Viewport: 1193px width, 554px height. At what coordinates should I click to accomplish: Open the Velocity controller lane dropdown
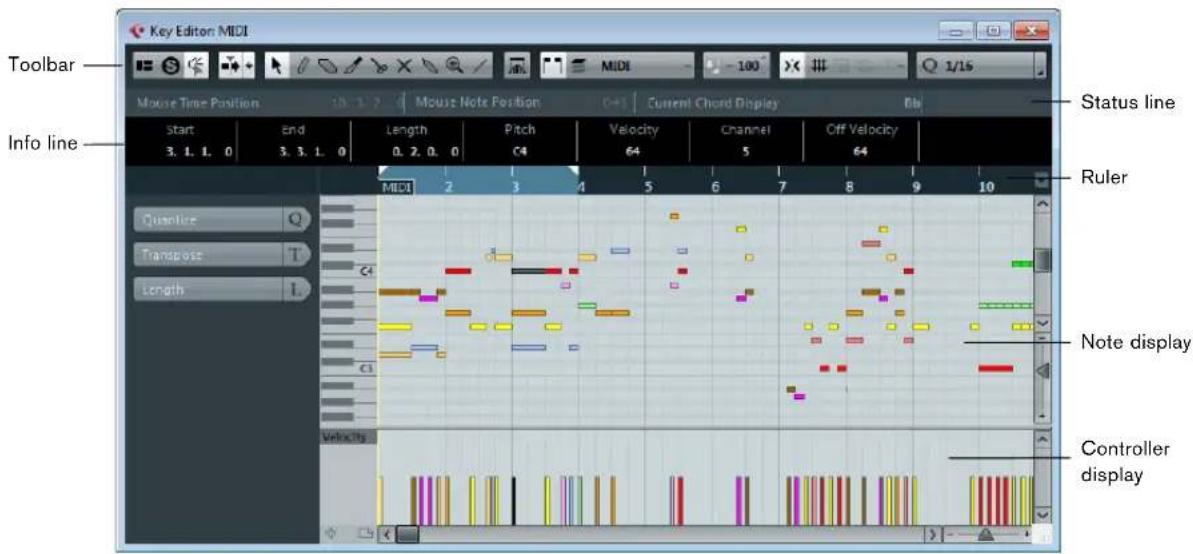coord(348,437)
